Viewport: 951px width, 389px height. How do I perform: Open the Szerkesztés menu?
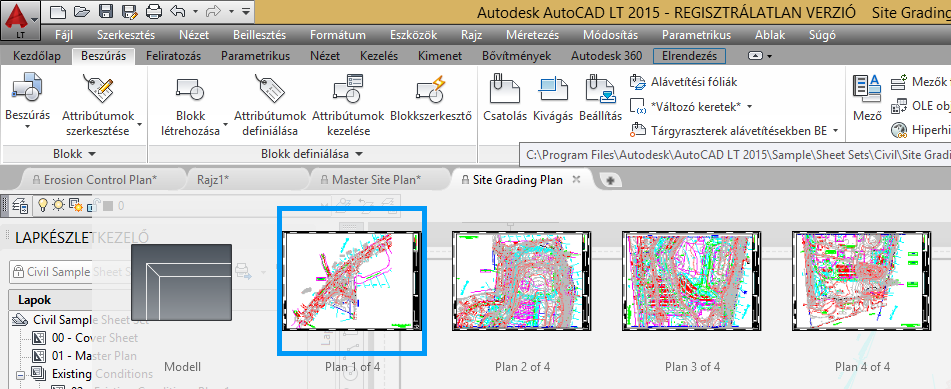126,35
